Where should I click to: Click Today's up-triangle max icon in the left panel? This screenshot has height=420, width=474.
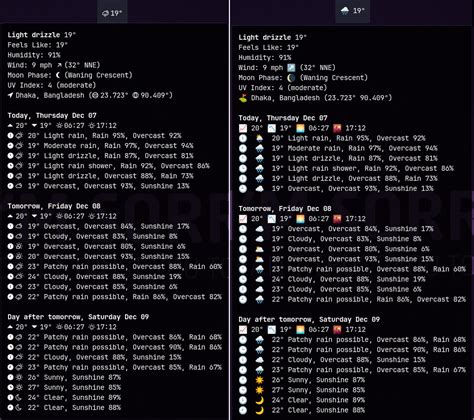point(10,126)
